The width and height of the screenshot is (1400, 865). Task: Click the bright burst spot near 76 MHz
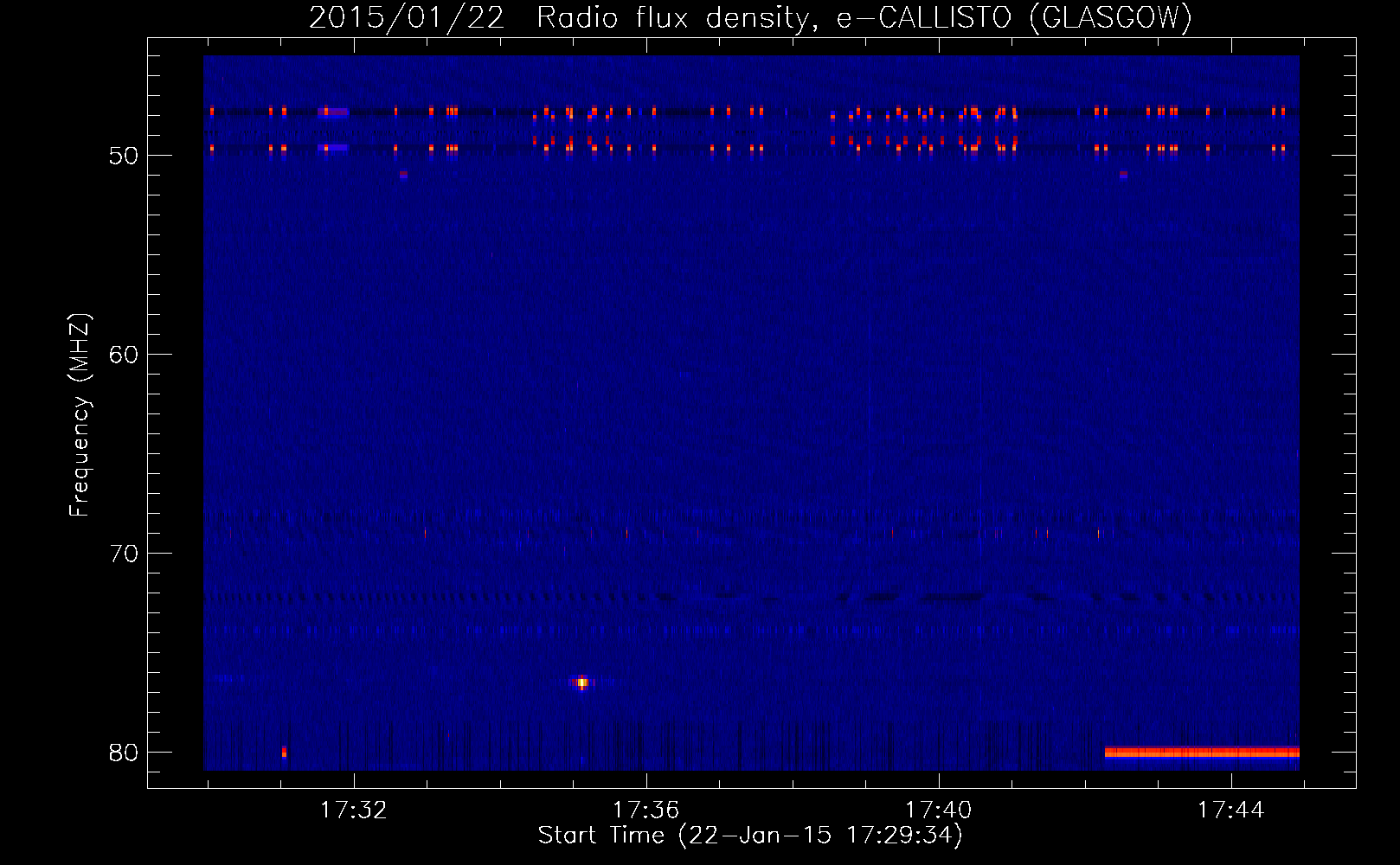click(x=582, y=682)
